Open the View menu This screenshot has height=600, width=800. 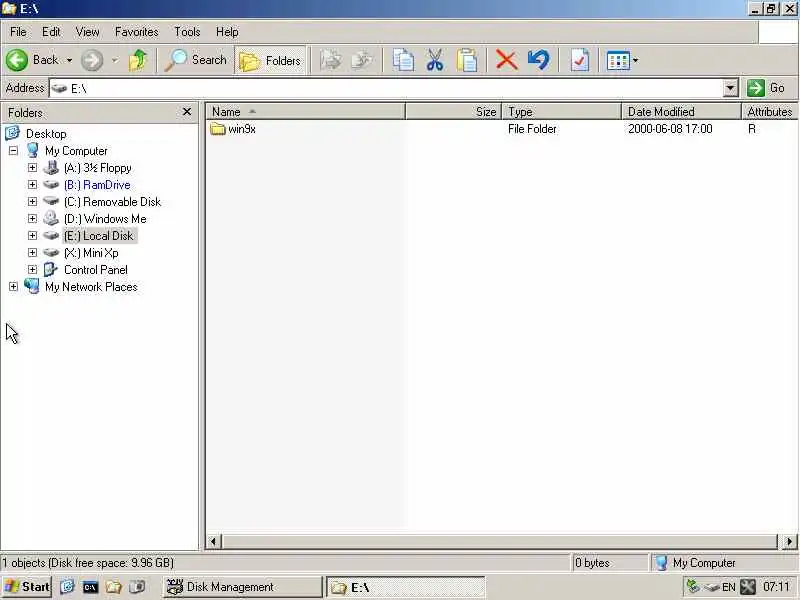(x=87, y=32)
